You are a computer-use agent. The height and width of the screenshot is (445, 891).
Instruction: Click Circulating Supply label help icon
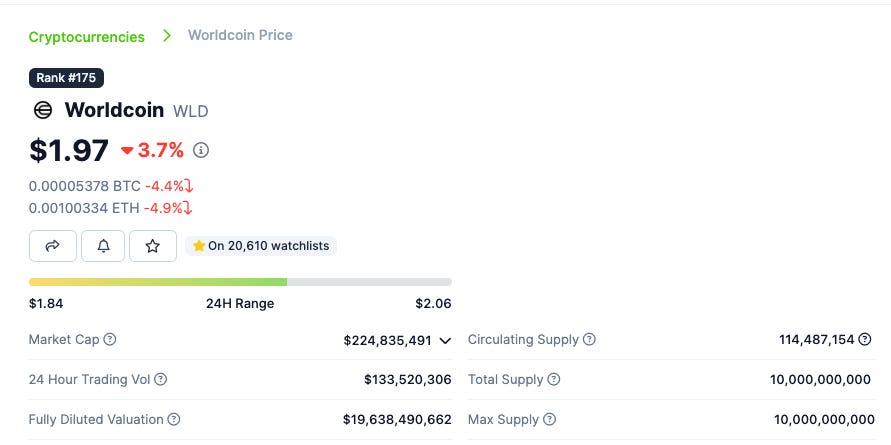590,340
